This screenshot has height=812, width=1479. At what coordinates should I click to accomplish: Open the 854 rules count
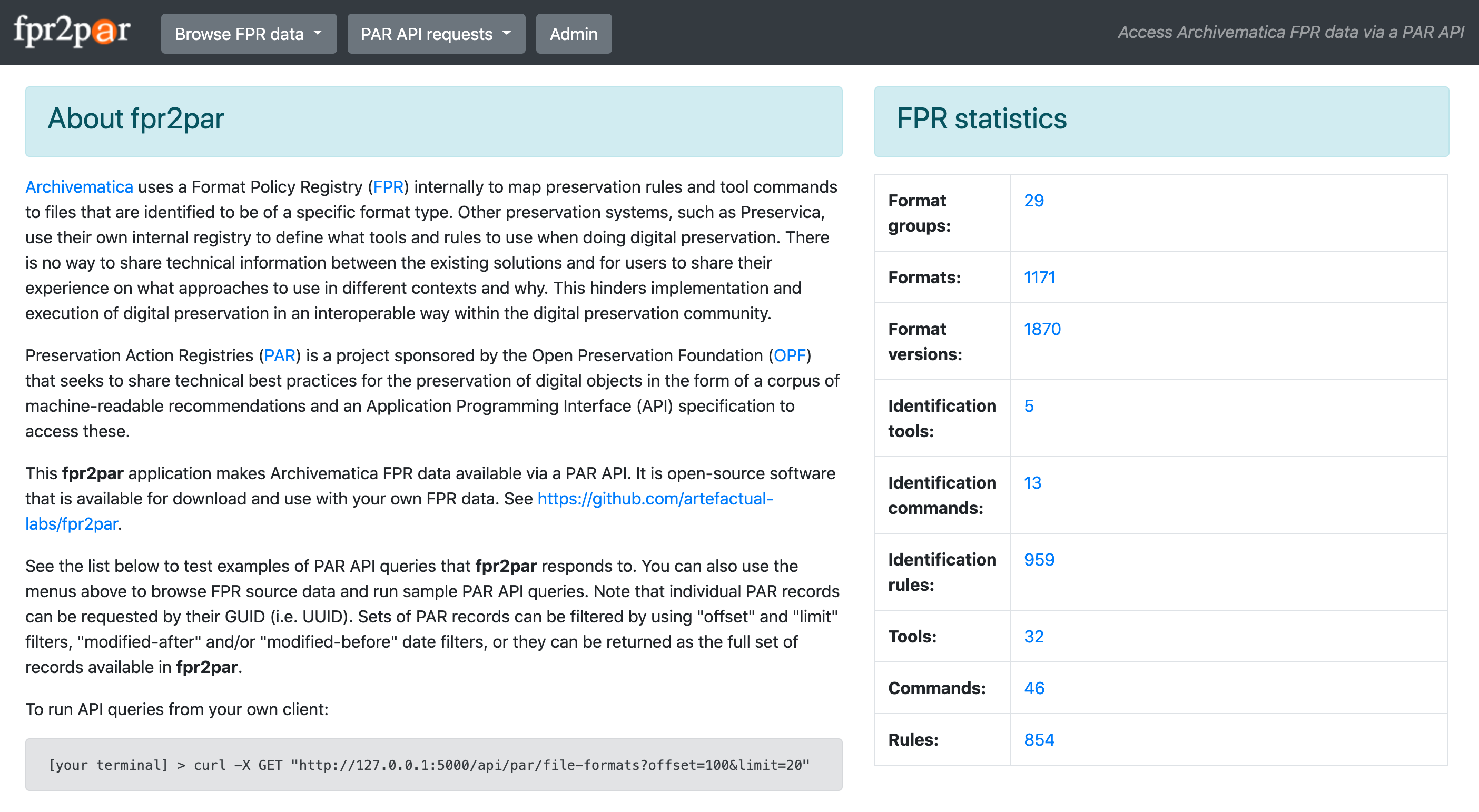coord(1039,740)
